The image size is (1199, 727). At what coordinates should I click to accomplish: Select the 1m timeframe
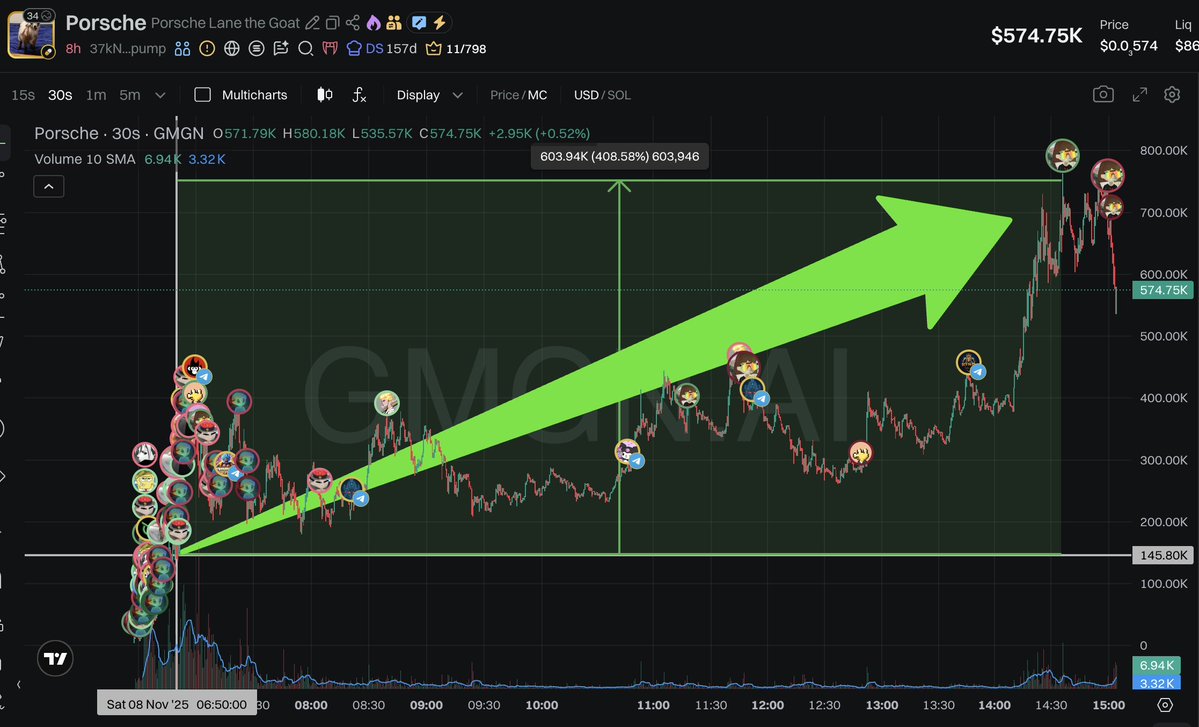click(x=96, y=95)
